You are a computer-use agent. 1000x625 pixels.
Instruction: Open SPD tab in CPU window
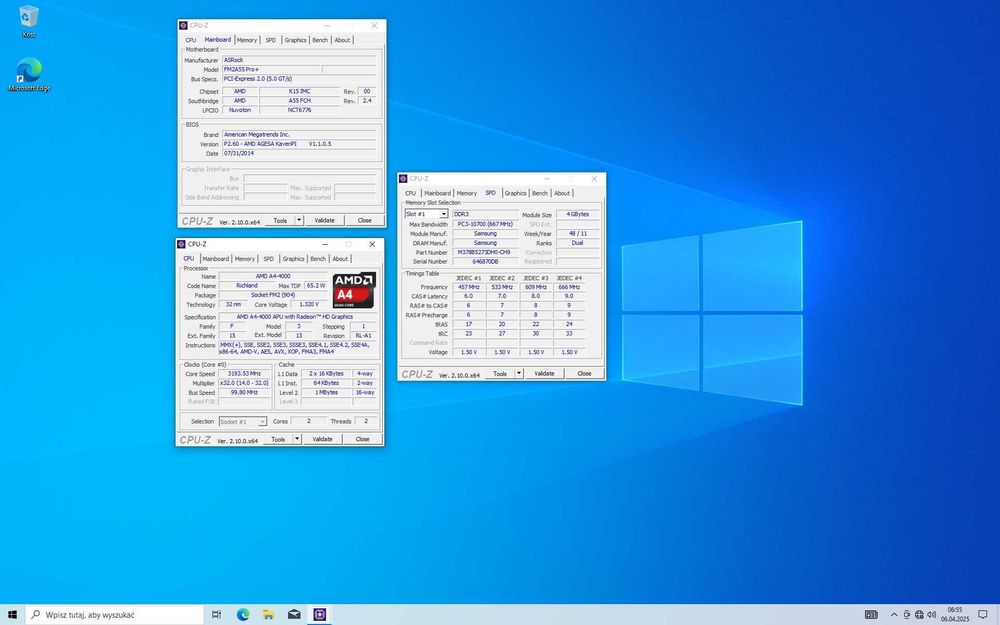268,259
